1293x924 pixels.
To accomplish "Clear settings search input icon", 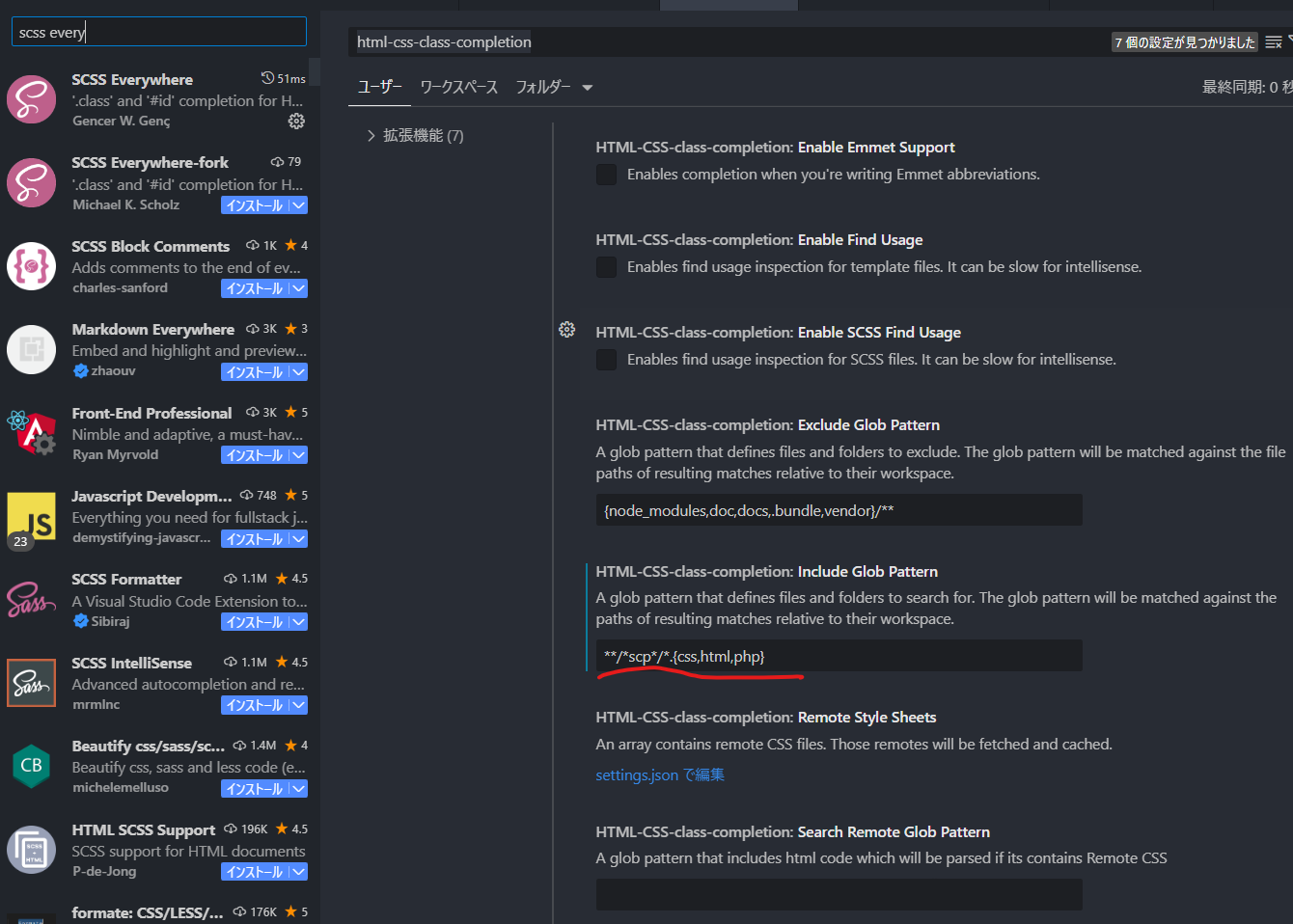I will [1274, 42].
